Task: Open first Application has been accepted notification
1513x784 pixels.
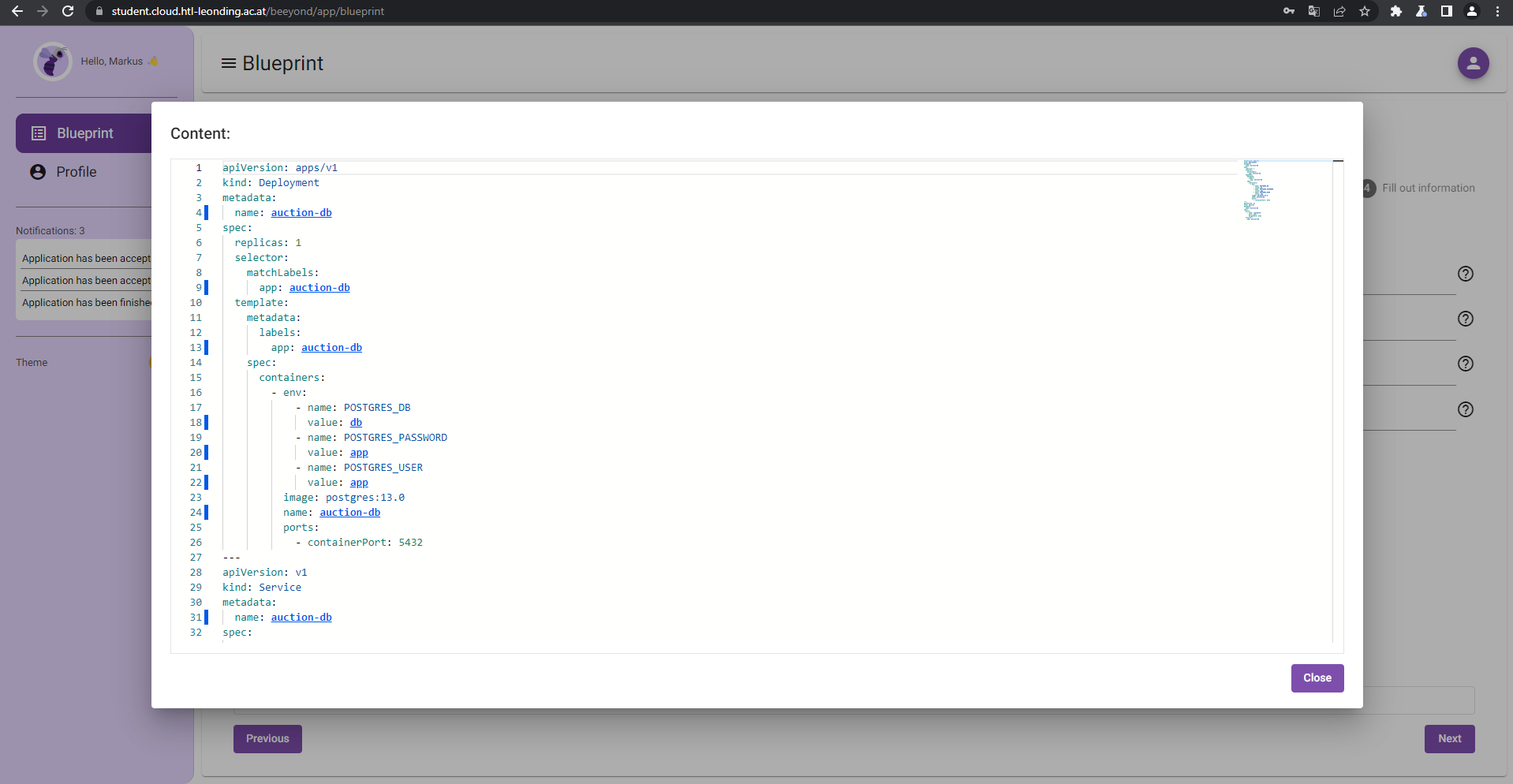Action: tap(86, 259)
